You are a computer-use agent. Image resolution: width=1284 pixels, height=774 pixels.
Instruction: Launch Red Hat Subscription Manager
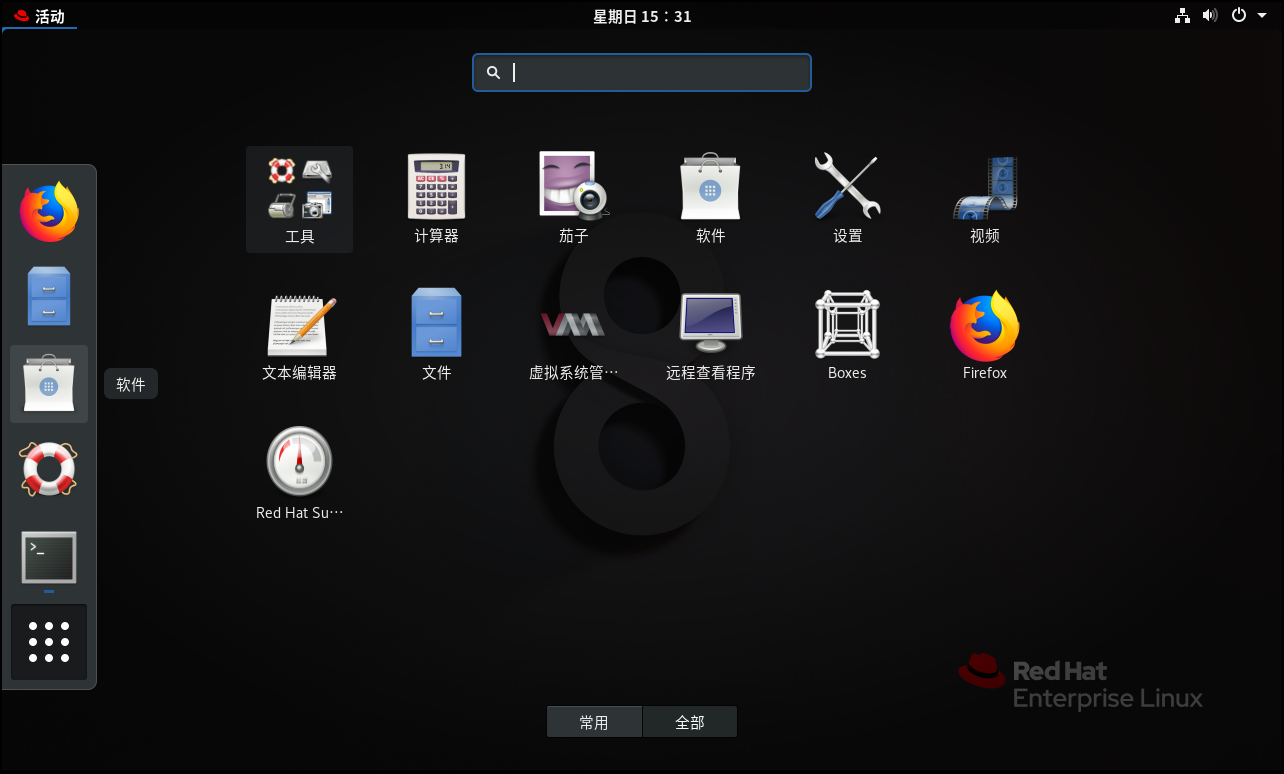click(299, 473)
